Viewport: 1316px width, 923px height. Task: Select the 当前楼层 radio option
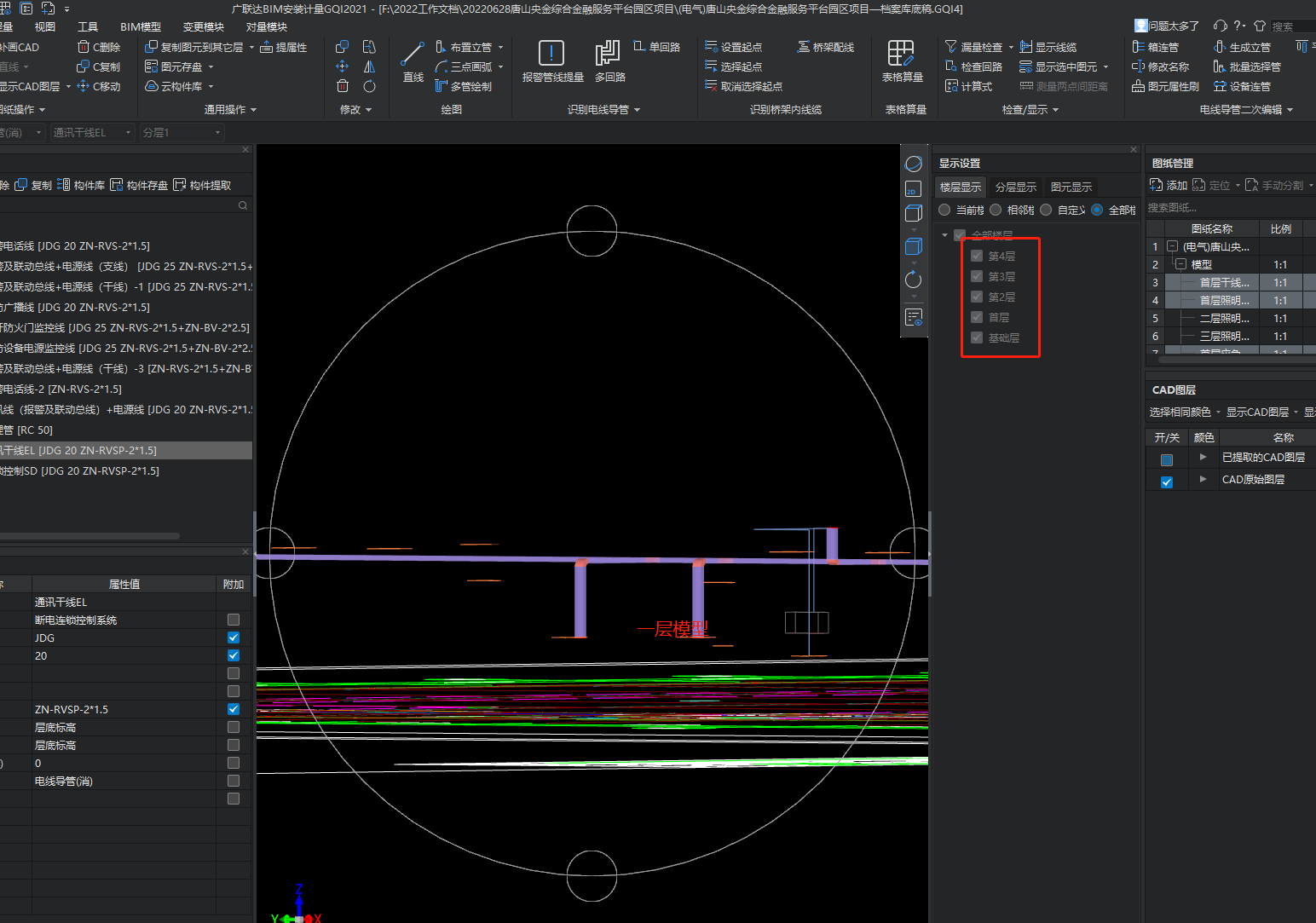[x=944, y=210]
